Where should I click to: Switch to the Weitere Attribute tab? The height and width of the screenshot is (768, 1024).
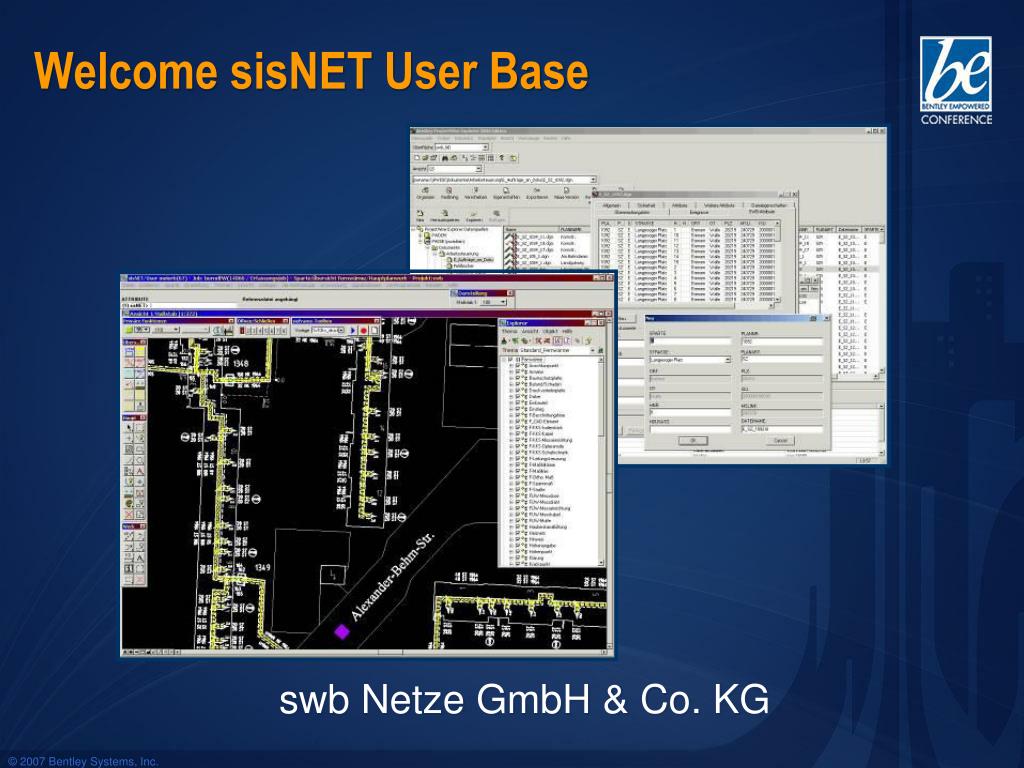719,205
